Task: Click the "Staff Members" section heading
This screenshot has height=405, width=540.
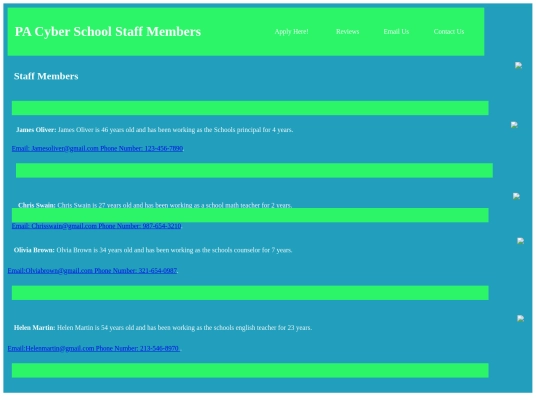Action: (46, 77)
